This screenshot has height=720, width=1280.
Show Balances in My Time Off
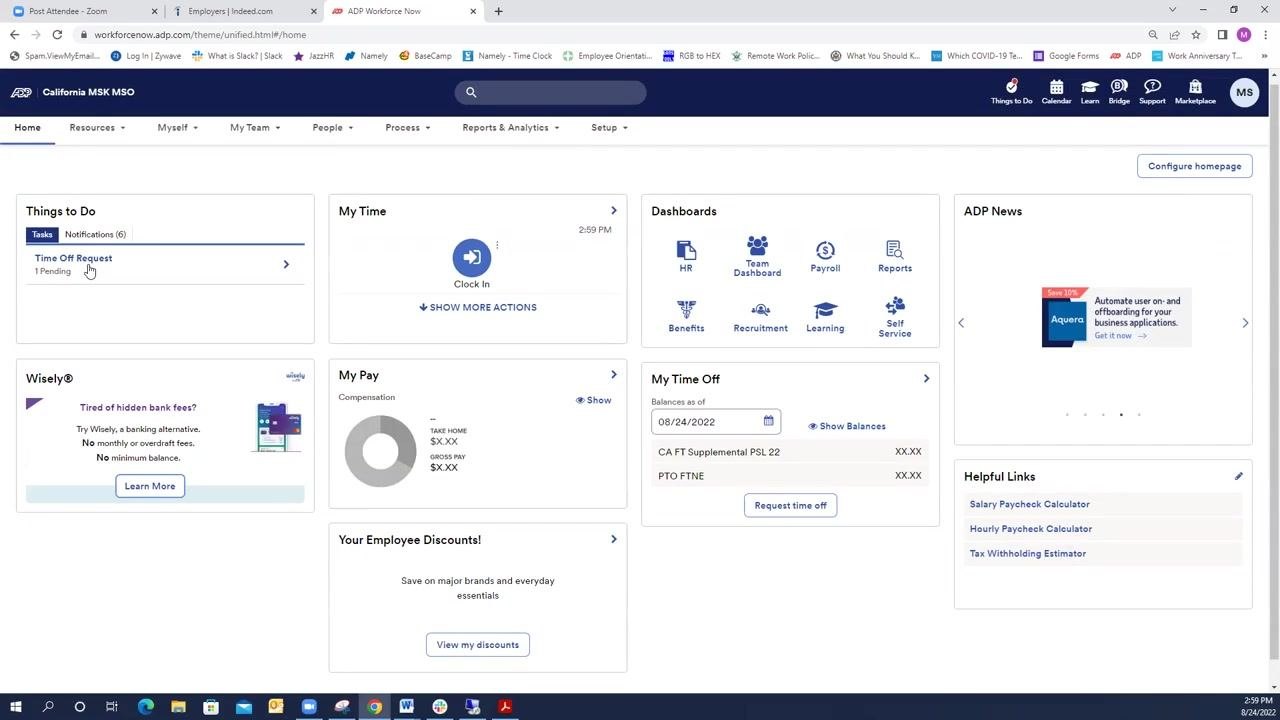[x=847, y=426]
